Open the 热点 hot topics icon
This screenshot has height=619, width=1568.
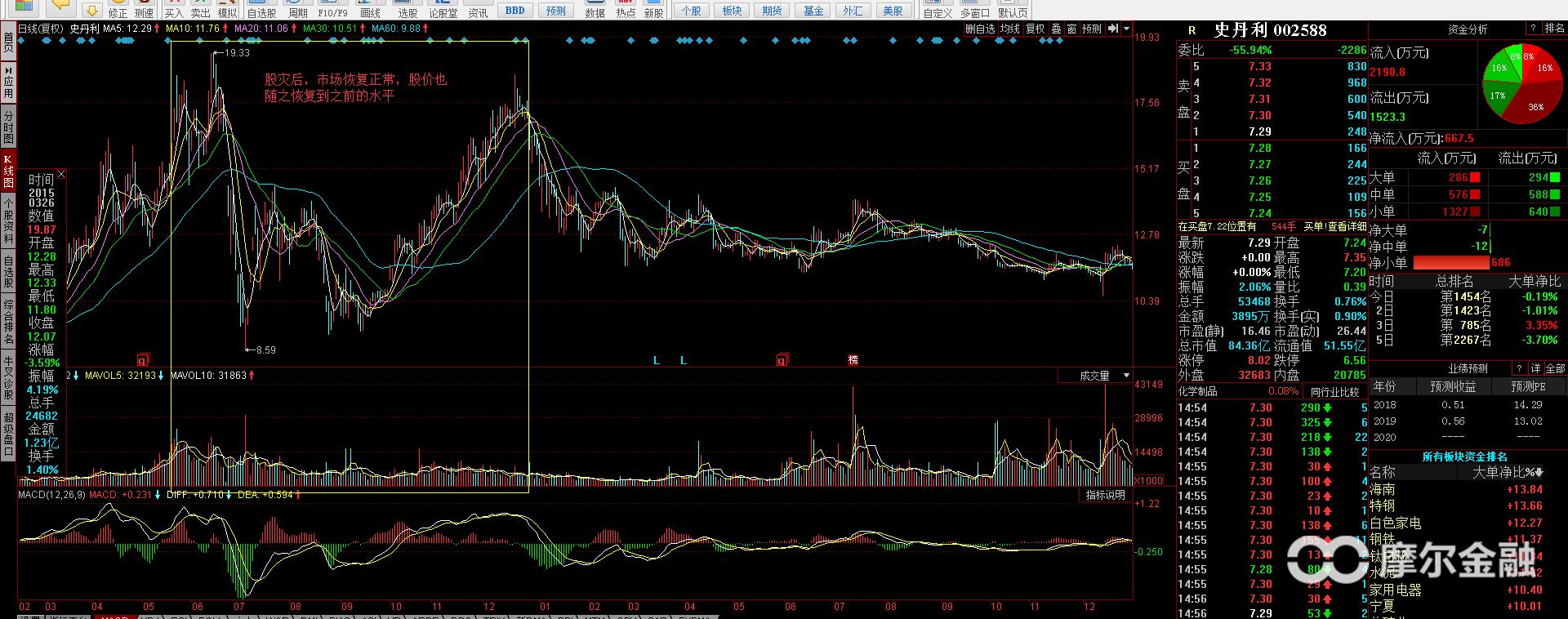pyautogui.click(x=626, y=9)
